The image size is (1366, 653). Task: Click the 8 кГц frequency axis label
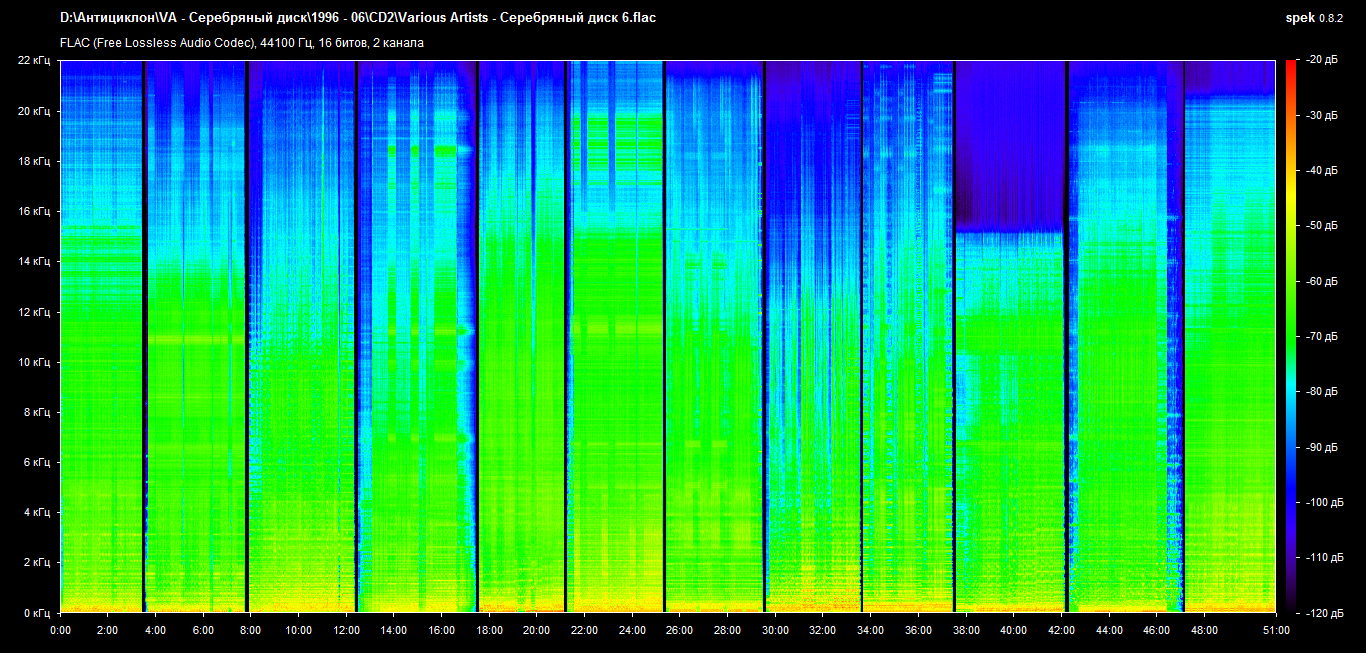[38, 411]
